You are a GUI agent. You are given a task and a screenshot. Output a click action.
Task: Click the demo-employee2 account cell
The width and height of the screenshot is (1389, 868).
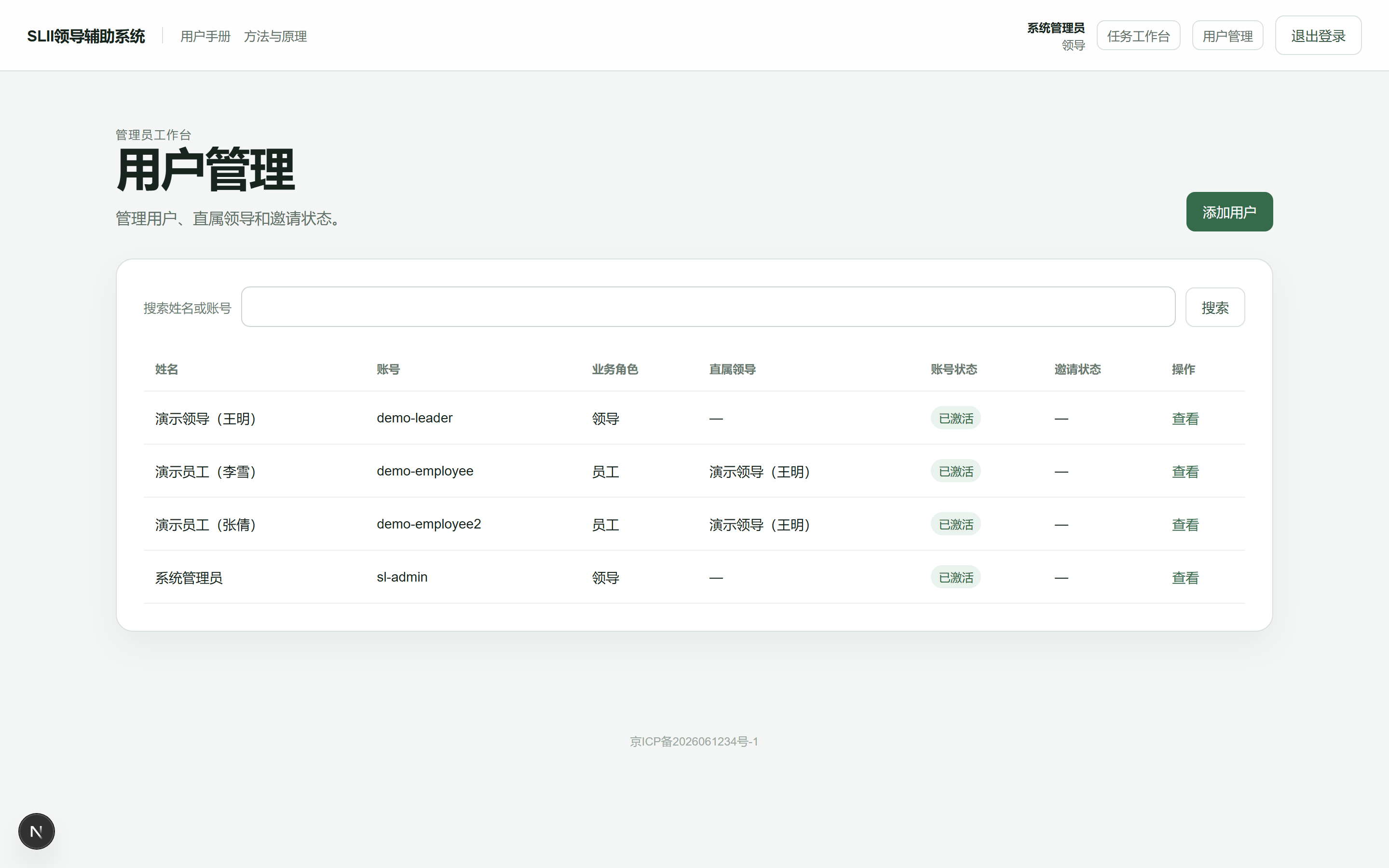429,524
